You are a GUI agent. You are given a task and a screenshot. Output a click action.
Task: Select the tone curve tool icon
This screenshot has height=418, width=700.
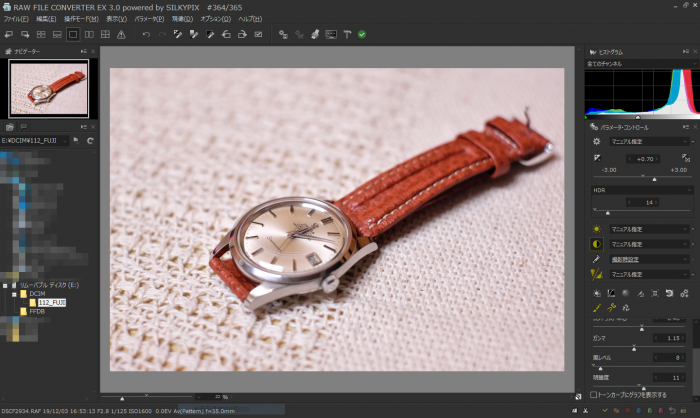tap(611, 293)
